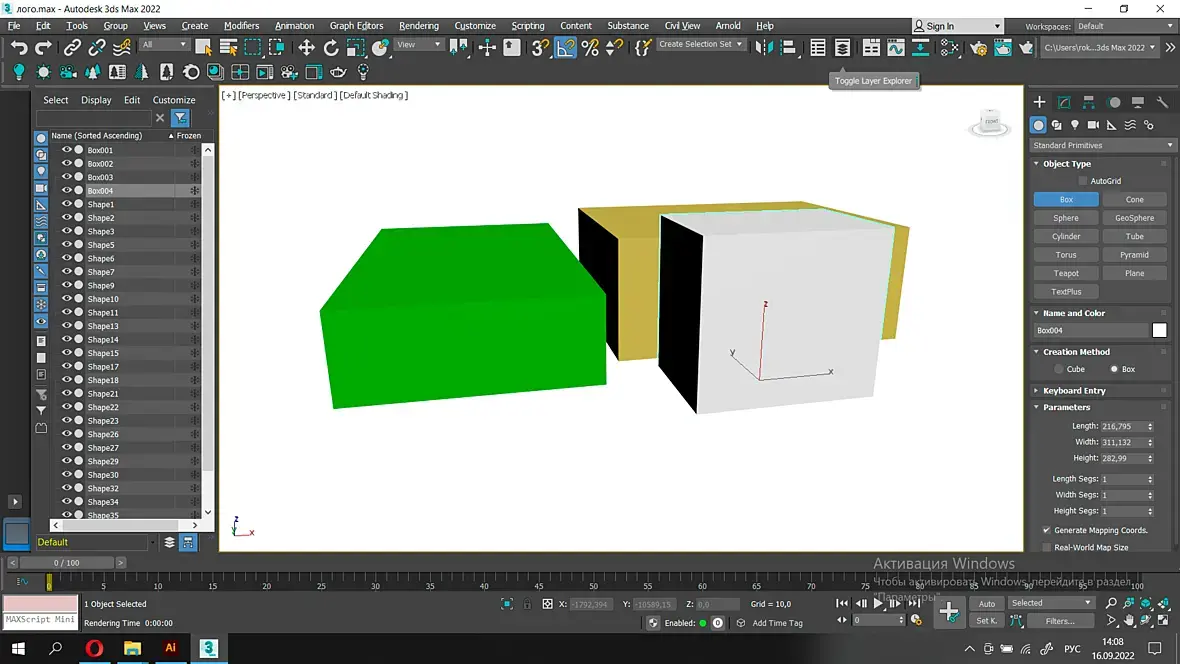Select Shape11 in the scene explorer
Viewport: 1180px width, 664px height.
click(102, 313)
